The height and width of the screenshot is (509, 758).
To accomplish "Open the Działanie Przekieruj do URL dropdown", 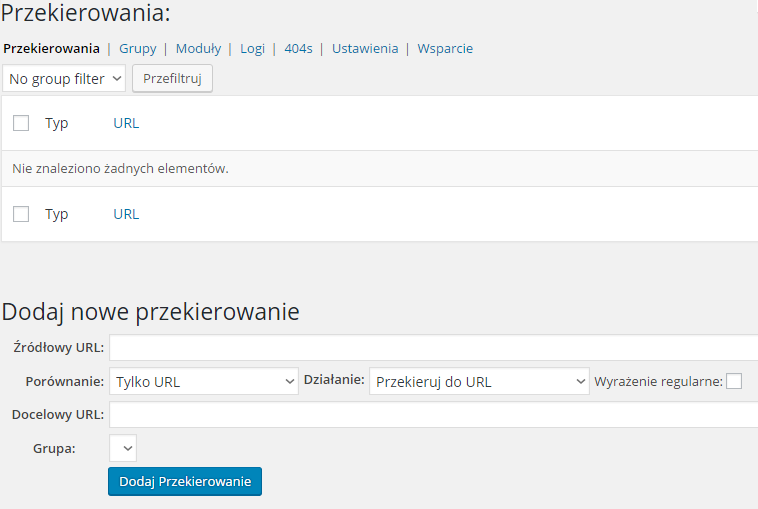I will [479, 381].
